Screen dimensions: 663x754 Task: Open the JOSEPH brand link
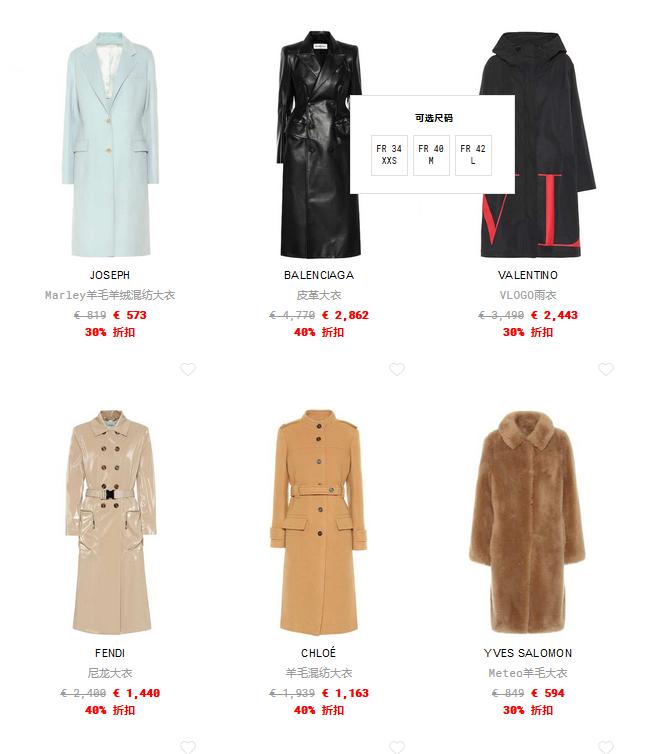click(110, 275)
